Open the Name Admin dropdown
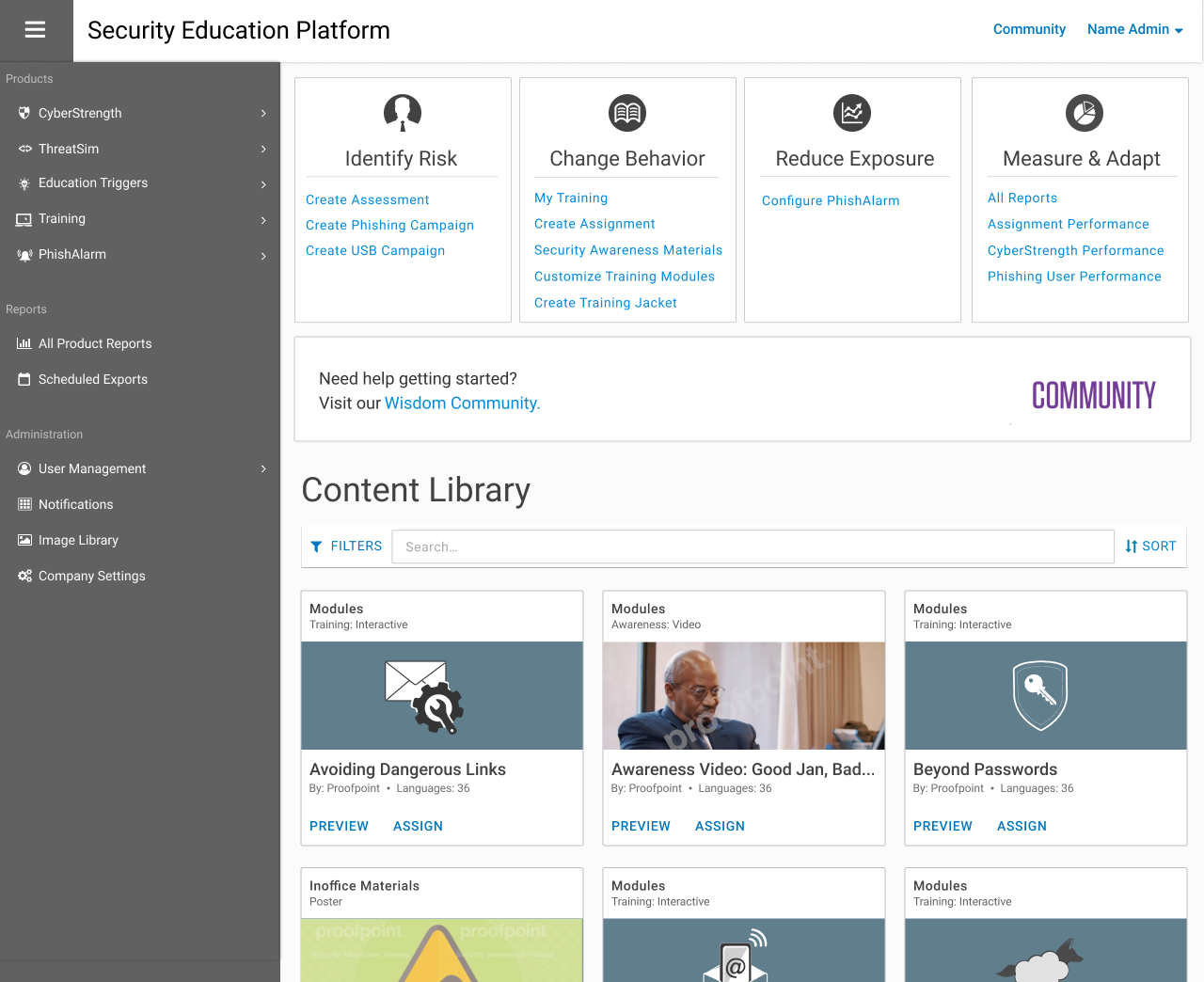This screenshot has height=982, width=1204. coord(1134,29)
